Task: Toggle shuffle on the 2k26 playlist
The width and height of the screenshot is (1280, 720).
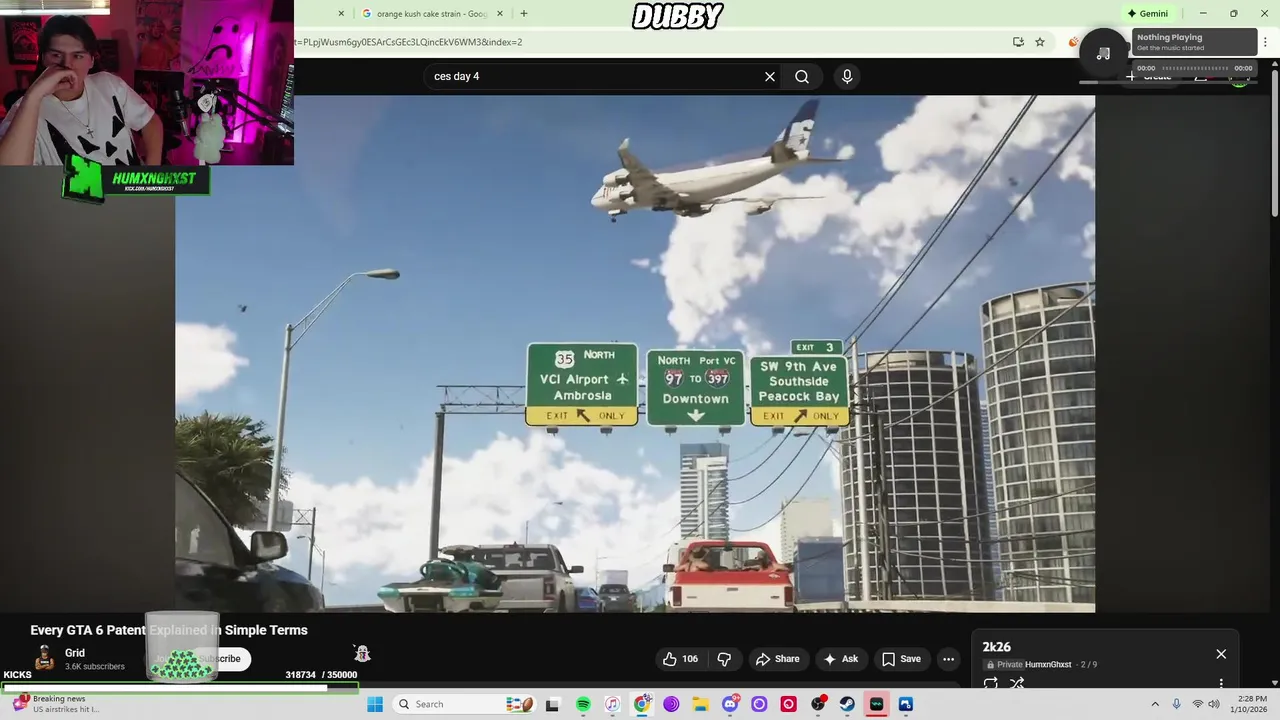Action: (x=1017, y=683)
